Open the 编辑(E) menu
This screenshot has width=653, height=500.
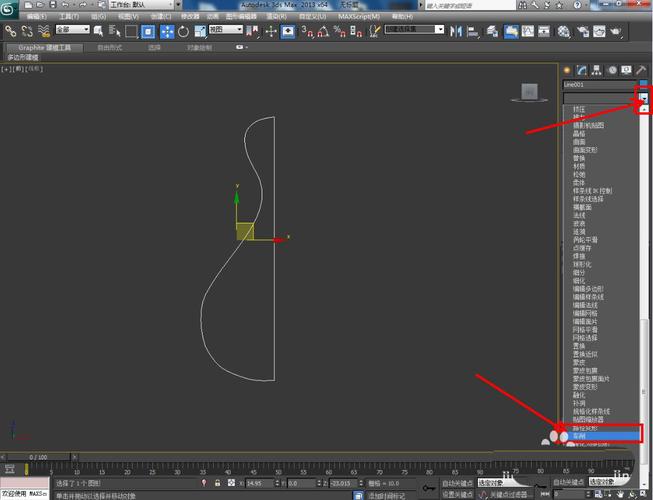(x=37, y=17)
